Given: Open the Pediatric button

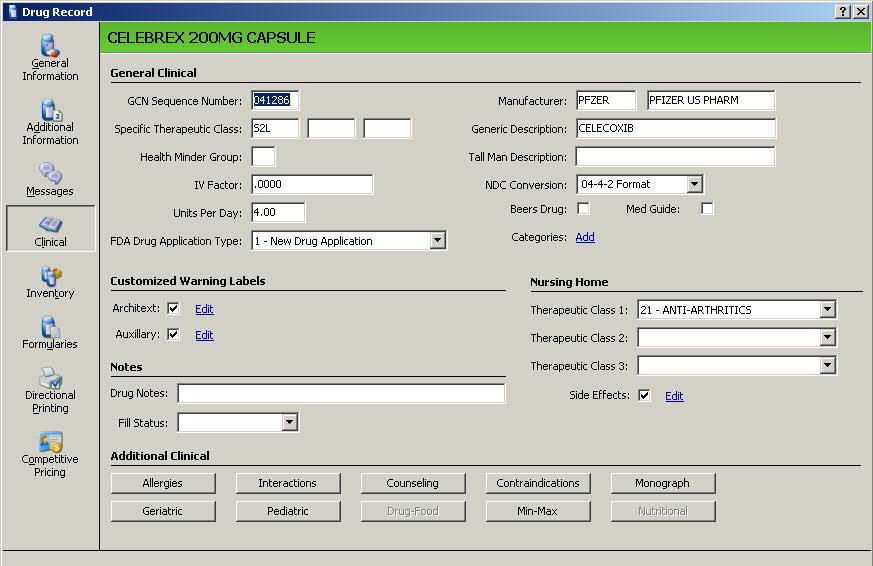Looking at the screenshot, I should coord(288,511).
